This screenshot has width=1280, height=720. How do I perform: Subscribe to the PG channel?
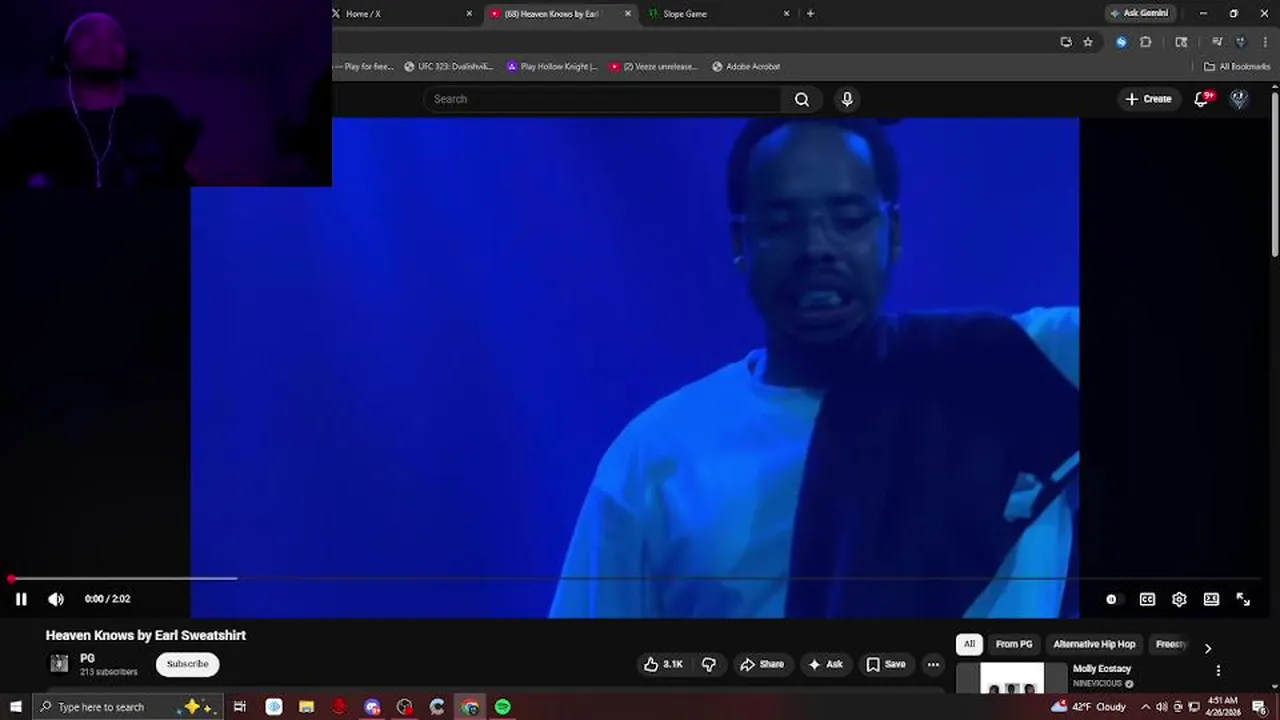pos(187,664)
